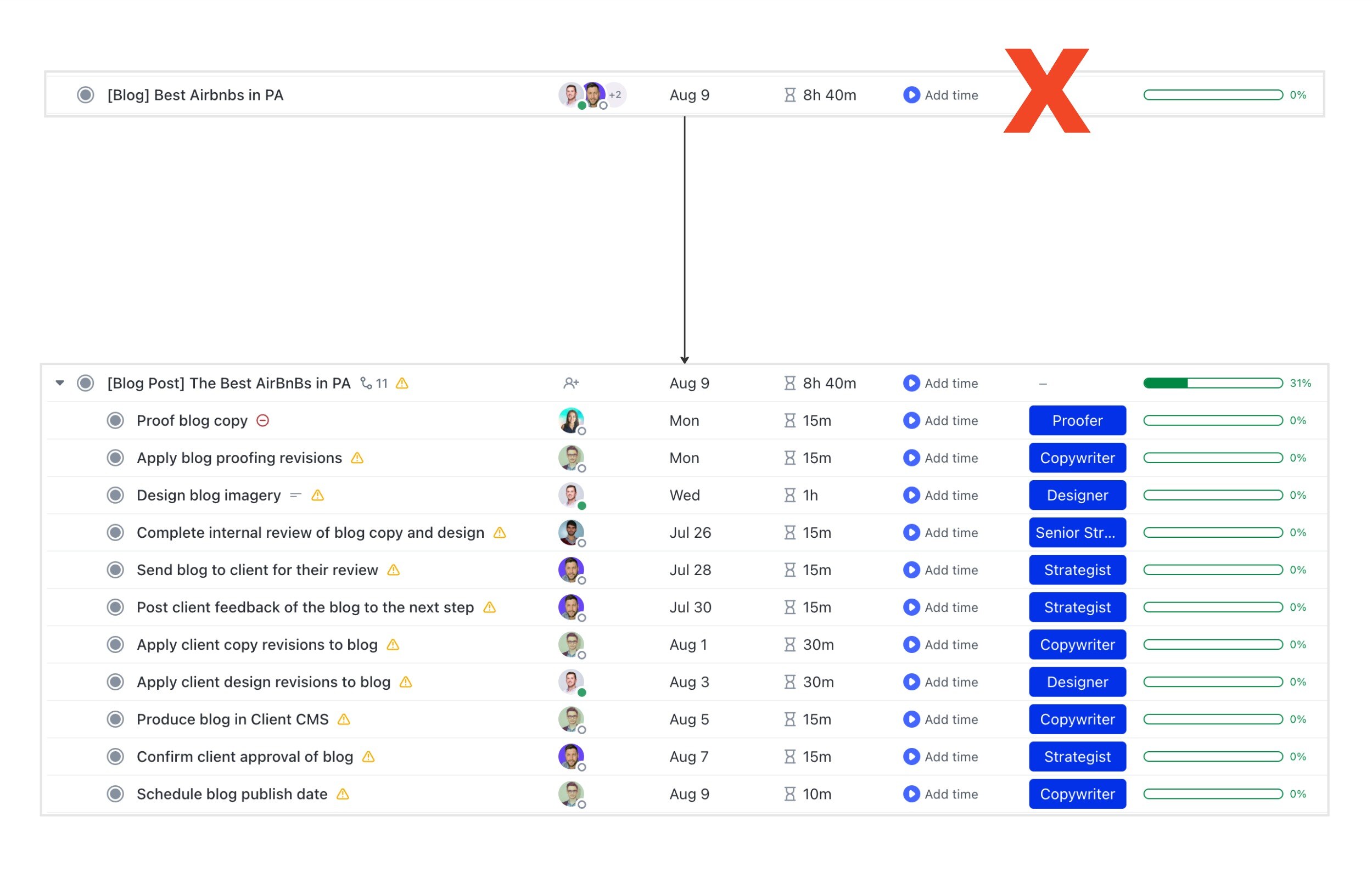Click Add time on Design blog imagery
This screenshot has width=1372, height=878.
click(951, 496)
